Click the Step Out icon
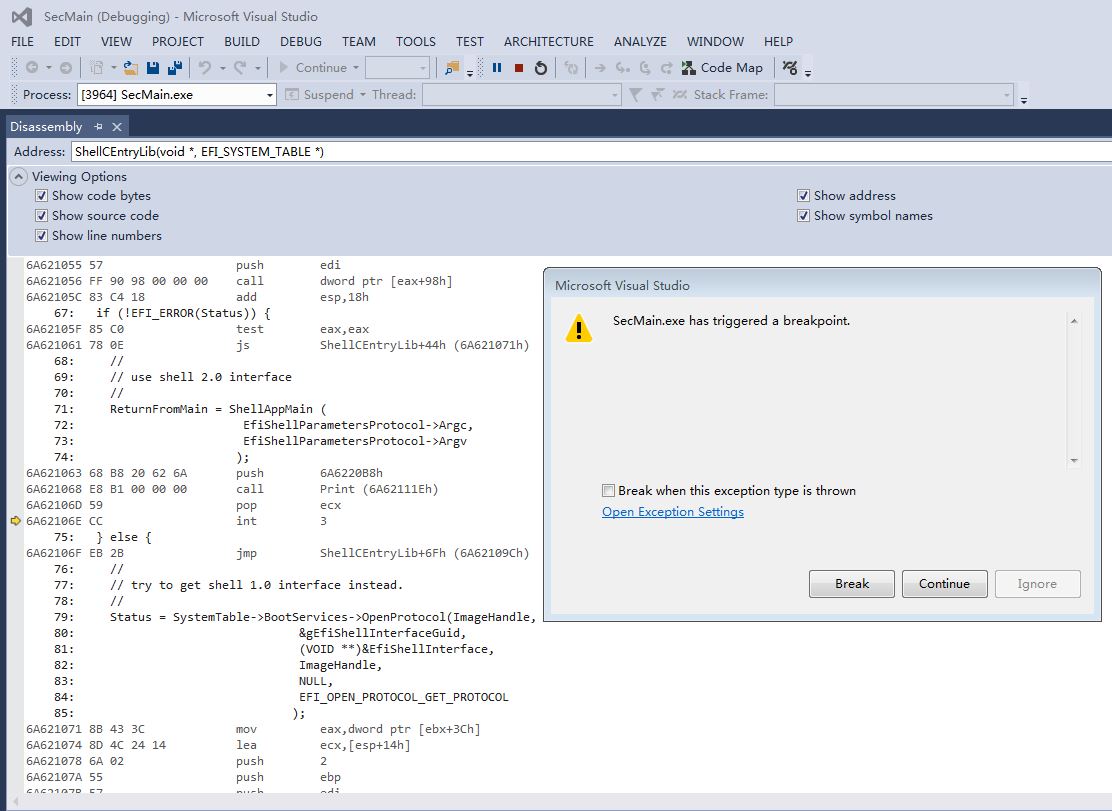The image size is (1112, 811). [x=667, y=67]
